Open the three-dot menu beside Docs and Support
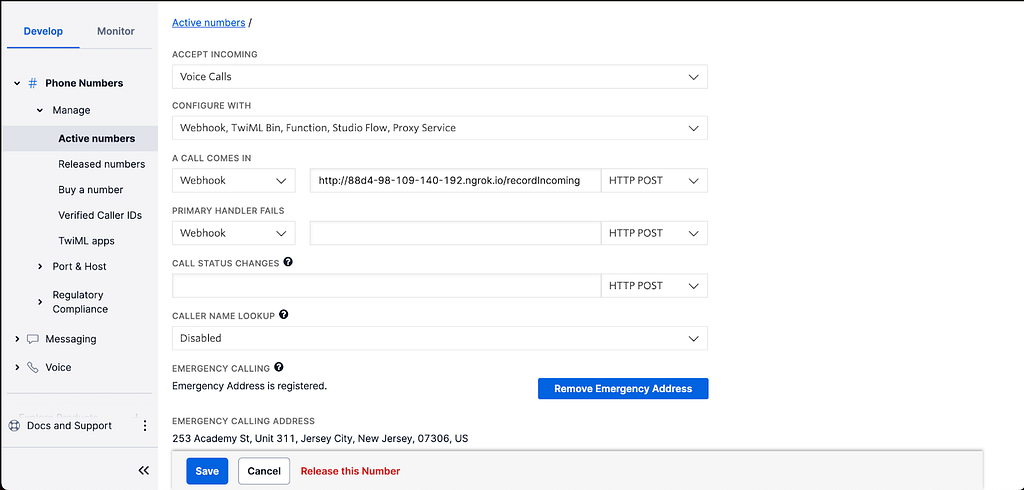 coord(145,426)
